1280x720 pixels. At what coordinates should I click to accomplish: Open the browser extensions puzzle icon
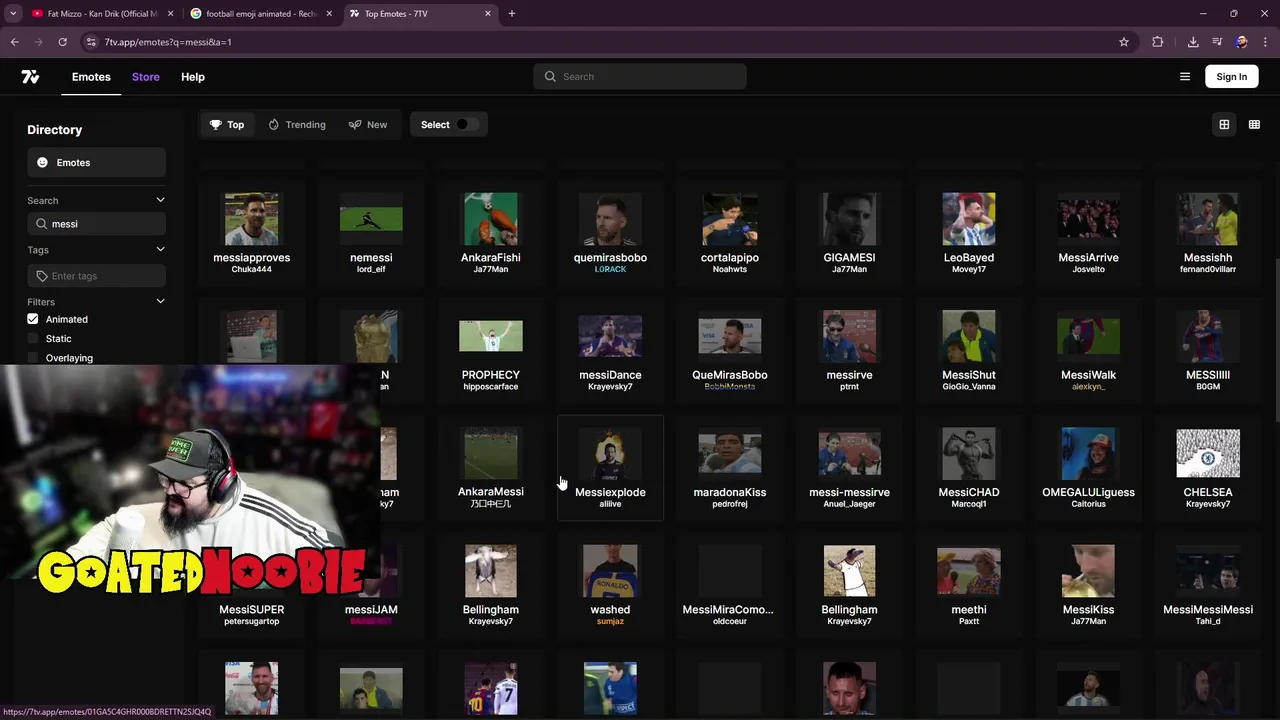coord(1158,42)
